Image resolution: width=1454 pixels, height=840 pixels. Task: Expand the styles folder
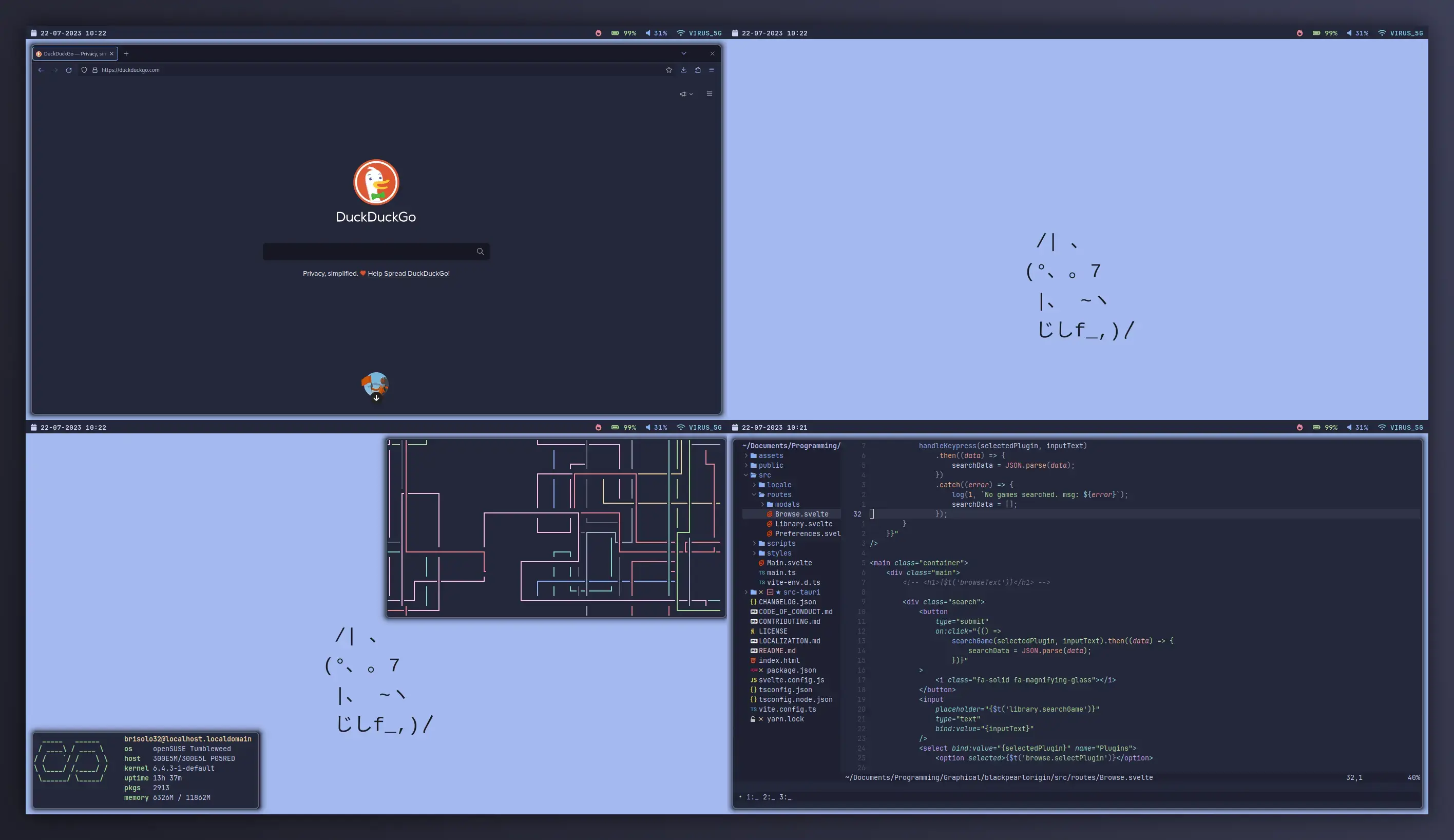click(754, 553)
